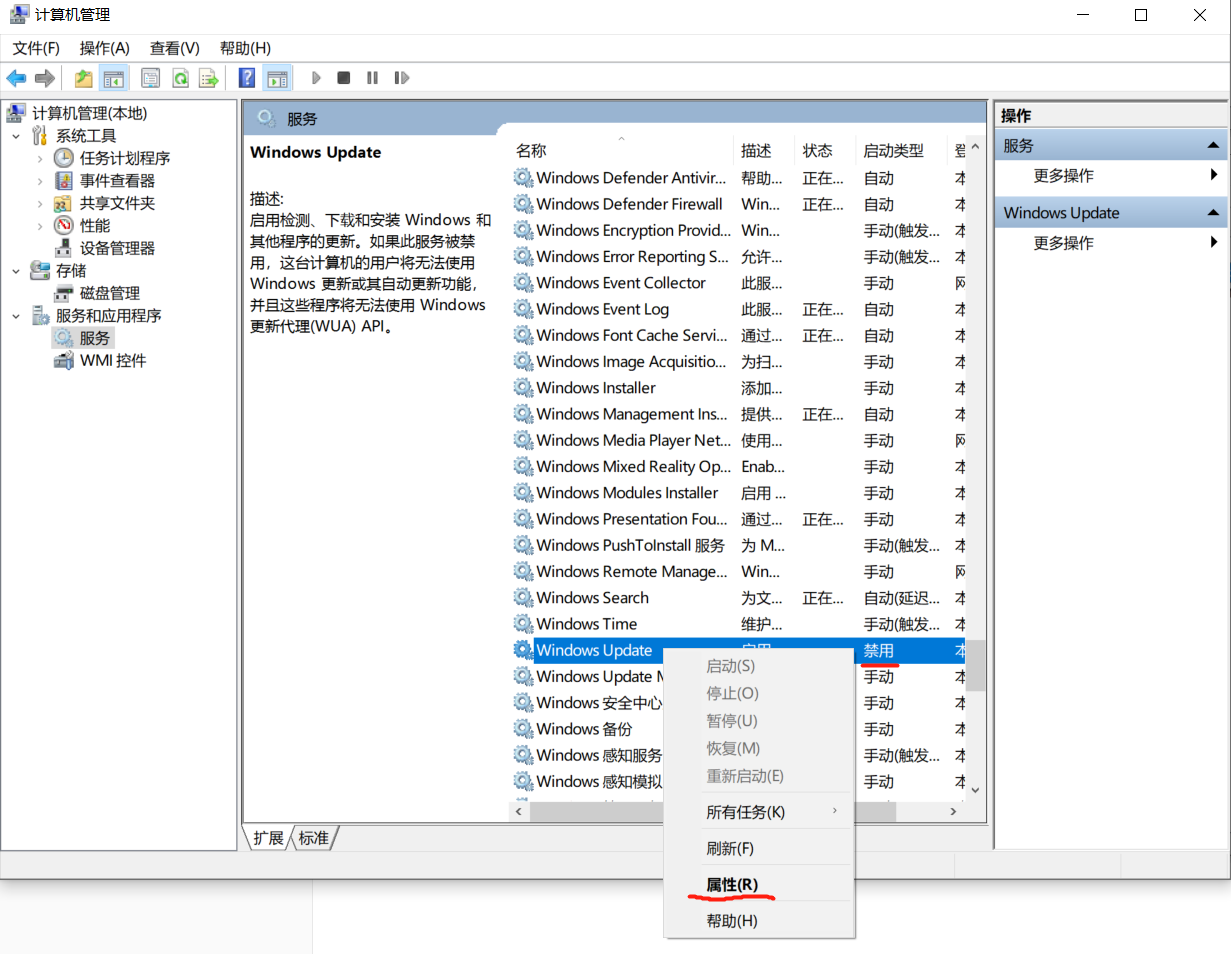
Task: Expand the 共享文件夹 node arrow
Action: point(40,203)
